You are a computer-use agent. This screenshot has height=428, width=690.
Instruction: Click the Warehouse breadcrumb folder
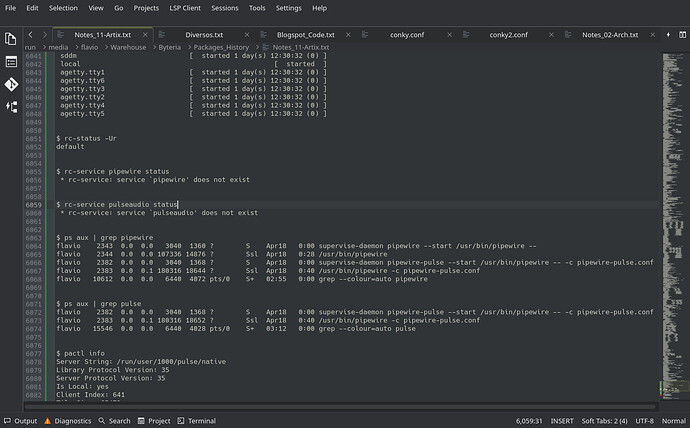pyautogui.click(x=128, y=47)
